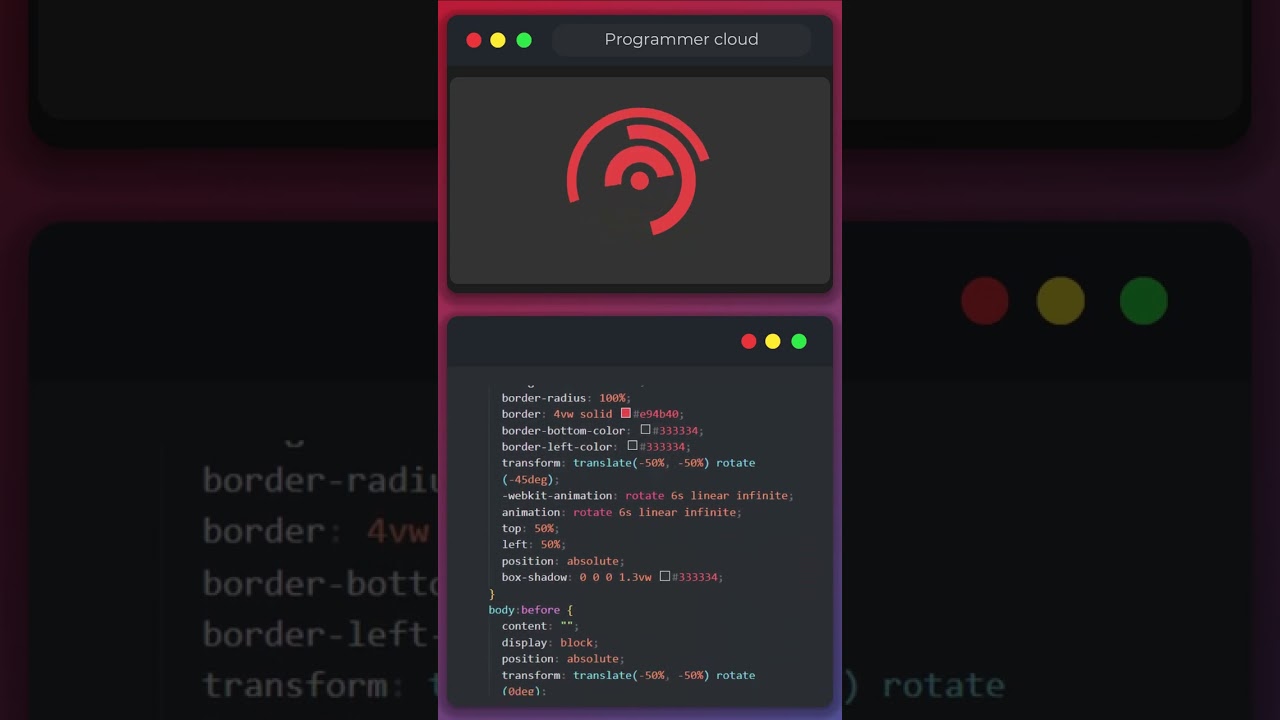
Task: Click the '(0deg);' rotation value
Action: [524, 692]
